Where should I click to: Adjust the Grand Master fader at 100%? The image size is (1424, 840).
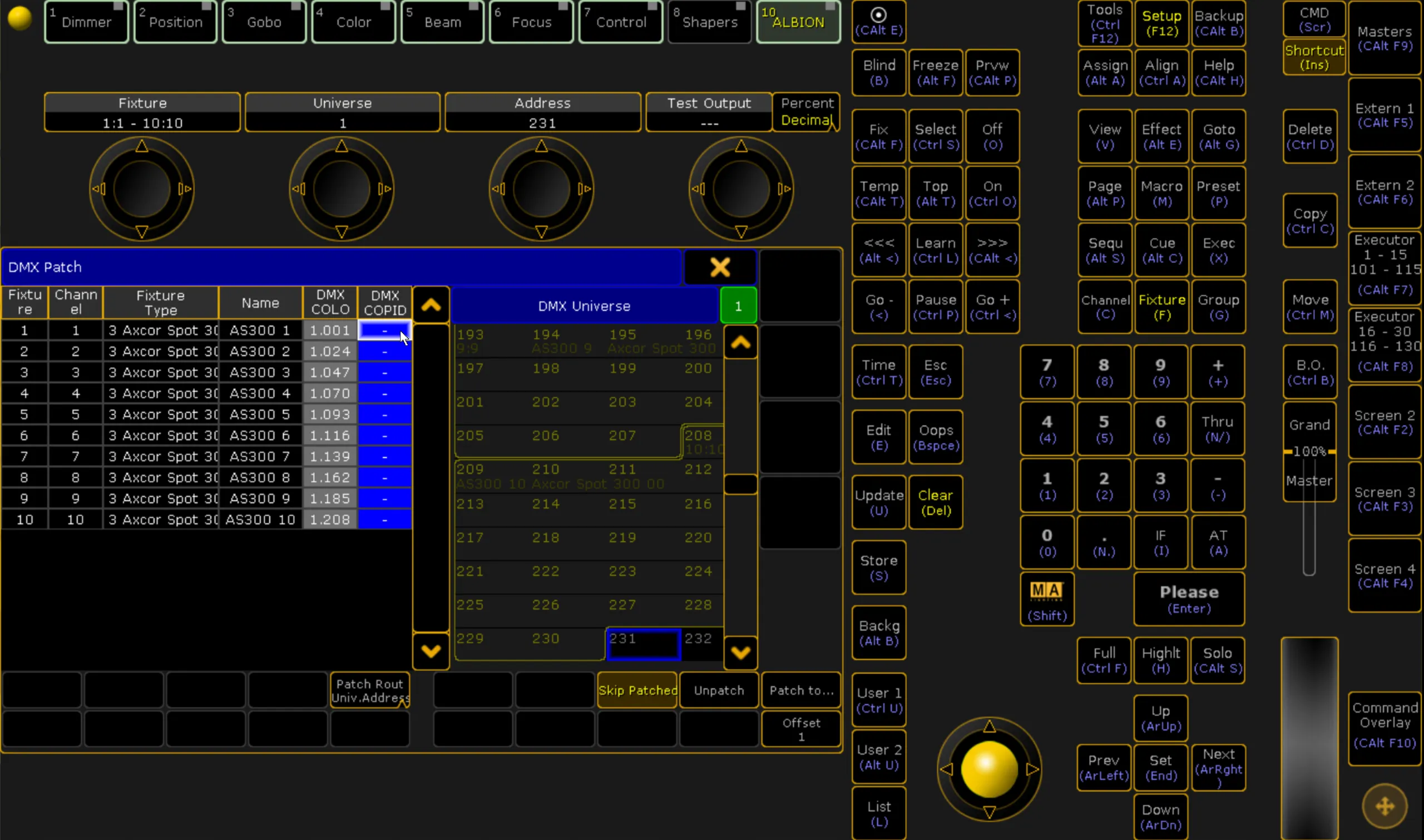click(1309, 452)
